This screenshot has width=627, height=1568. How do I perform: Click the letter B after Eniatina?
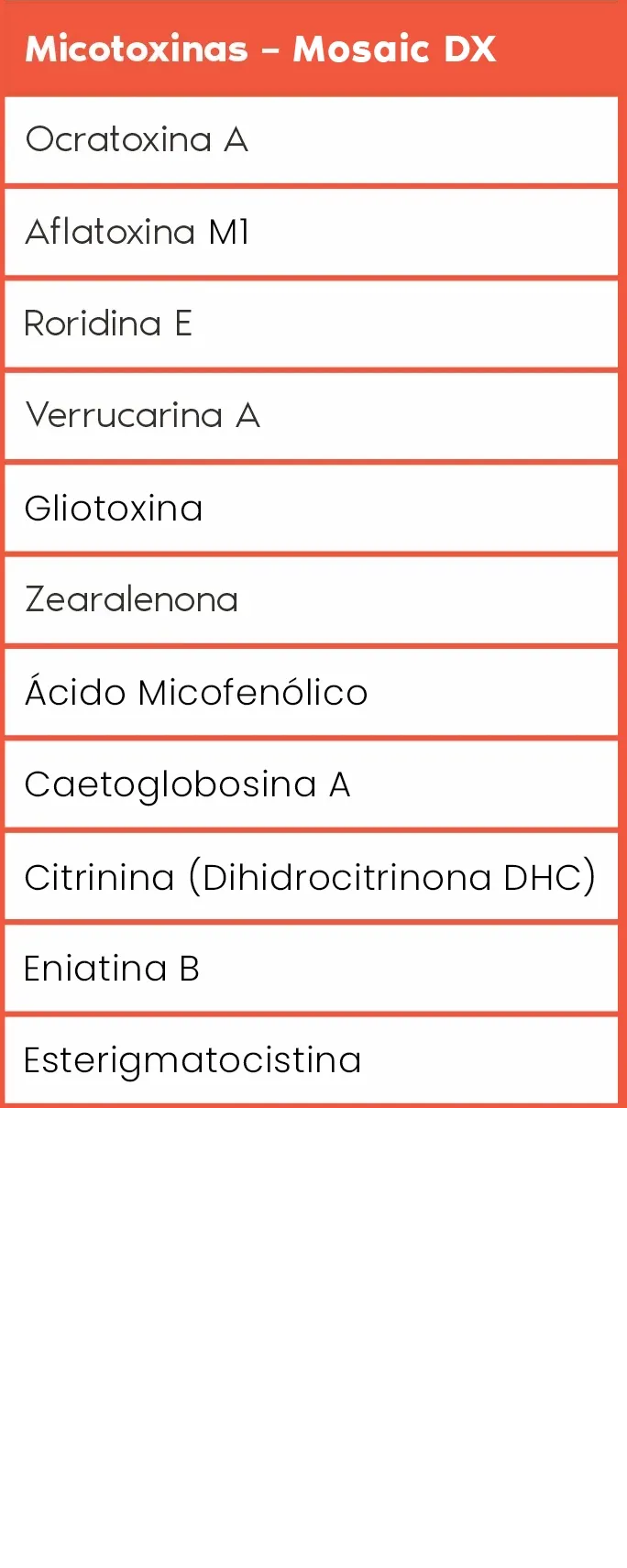pos(189,969)
